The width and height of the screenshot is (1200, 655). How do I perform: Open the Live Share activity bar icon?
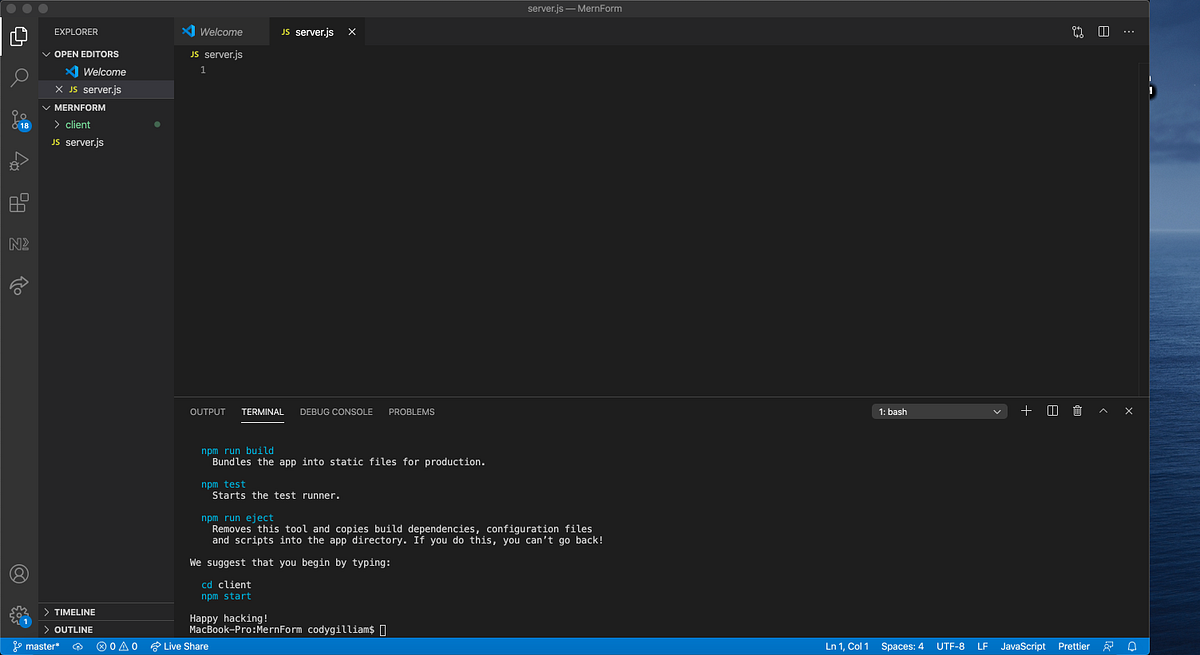pos(19,286)
